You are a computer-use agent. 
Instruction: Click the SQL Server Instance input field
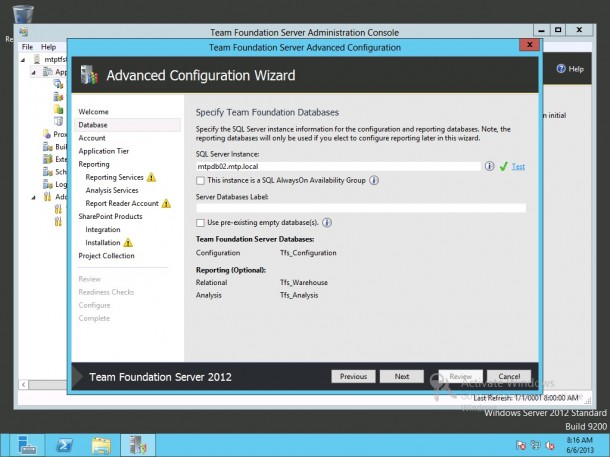tap(338, 166)
